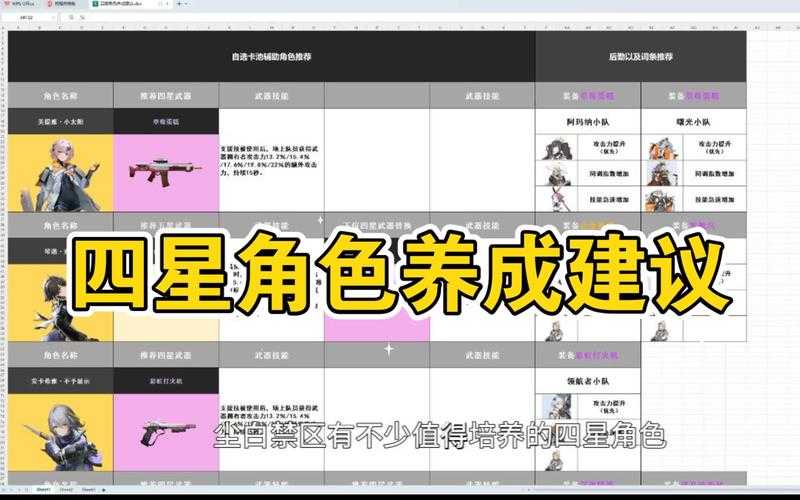Screen dimensions: 800x500
Task: Click the 芙提雅 character portrait image
Action: (61, 173)
